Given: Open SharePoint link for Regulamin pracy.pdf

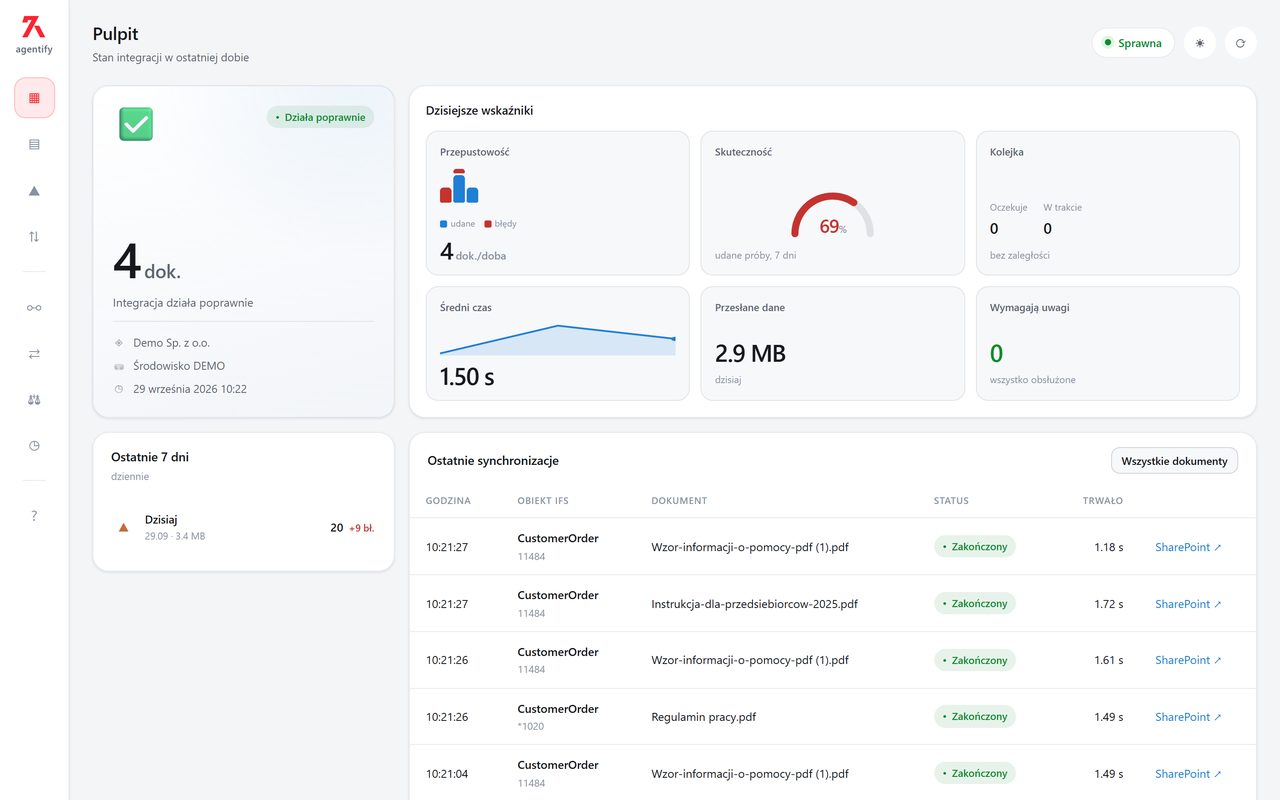Looking at the screenshot, I should tap(1188, 717).
